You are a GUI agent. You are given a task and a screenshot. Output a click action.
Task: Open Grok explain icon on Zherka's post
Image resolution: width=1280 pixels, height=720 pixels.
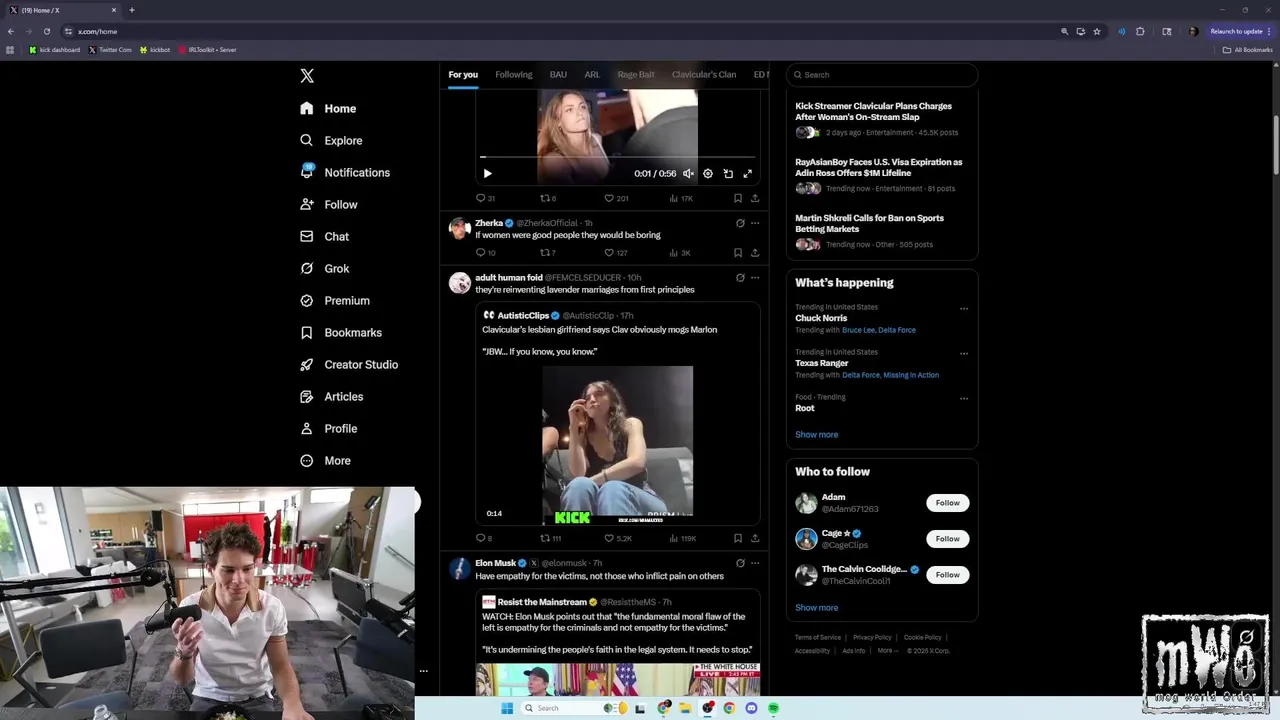[740, 223]
